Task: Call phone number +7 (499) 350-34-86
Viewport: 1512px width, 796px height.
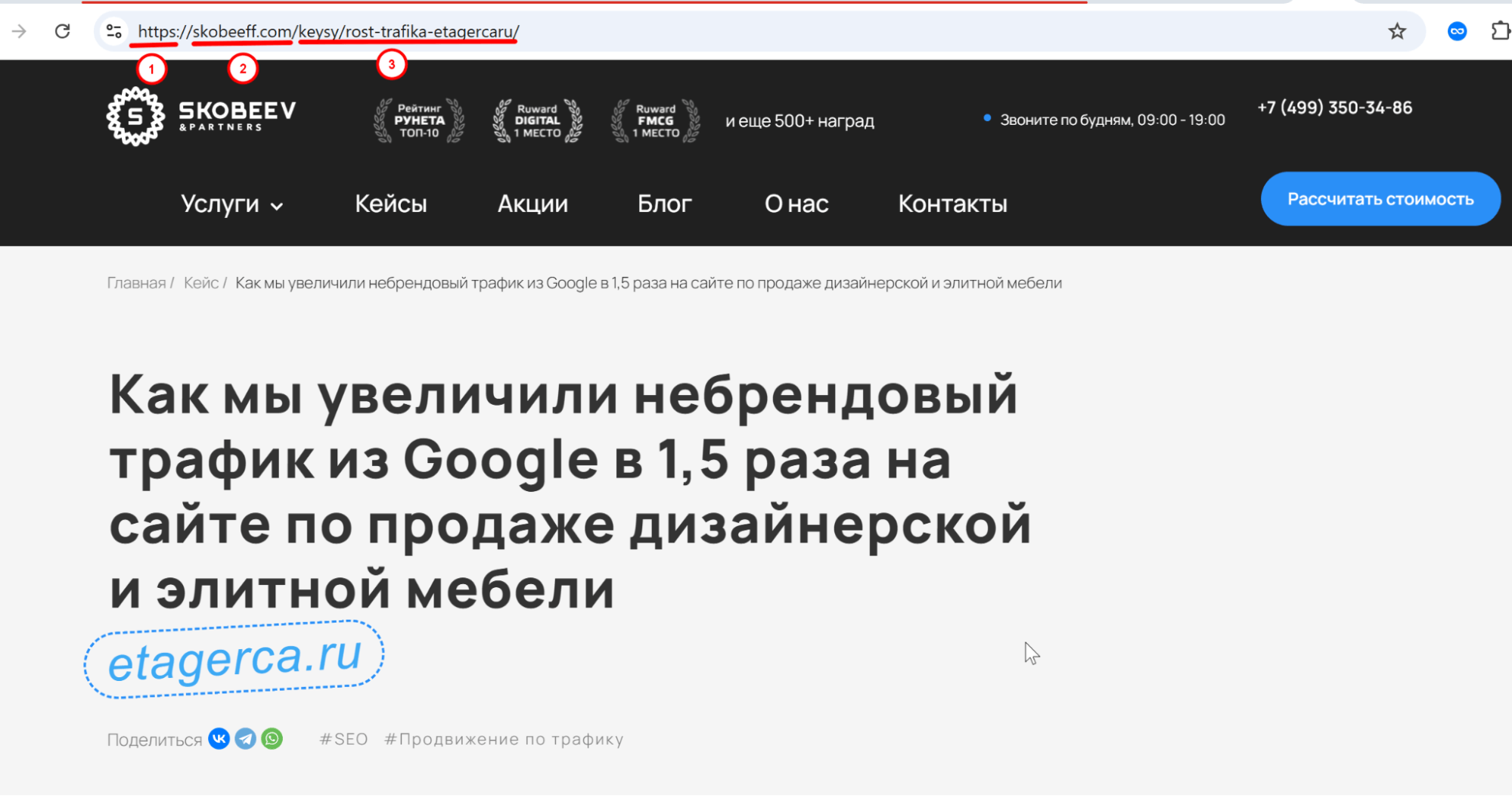Action: coord(1334,107)
